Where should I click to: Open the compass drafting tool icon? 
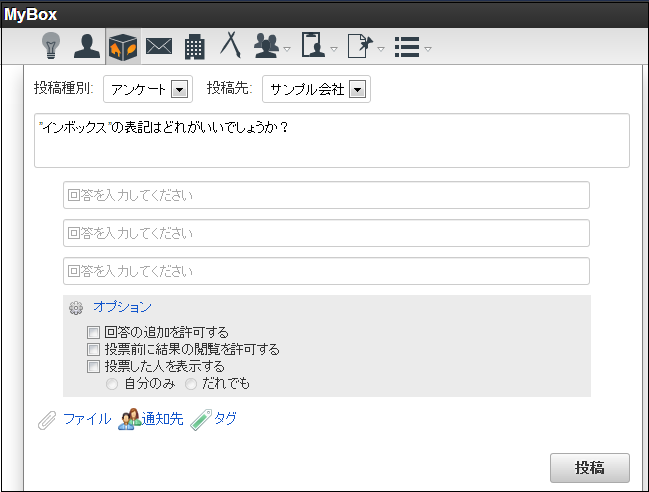point(231,45)
